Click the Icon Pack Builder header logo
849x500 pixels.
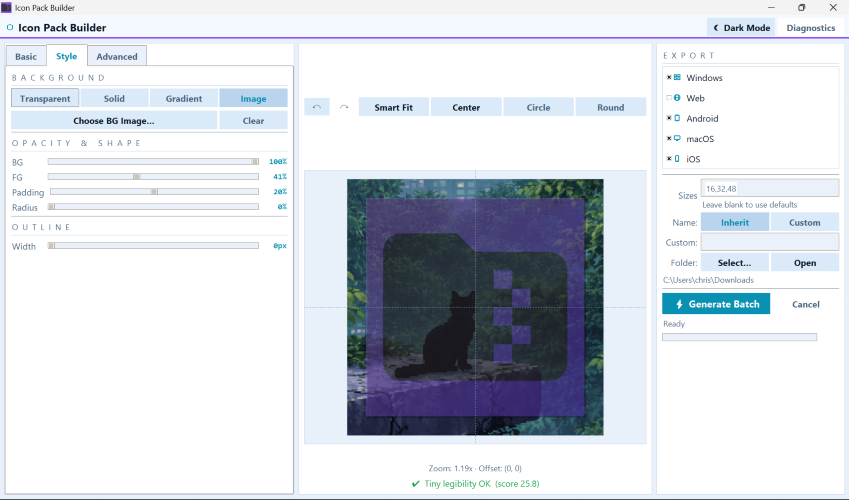(10, 28)
